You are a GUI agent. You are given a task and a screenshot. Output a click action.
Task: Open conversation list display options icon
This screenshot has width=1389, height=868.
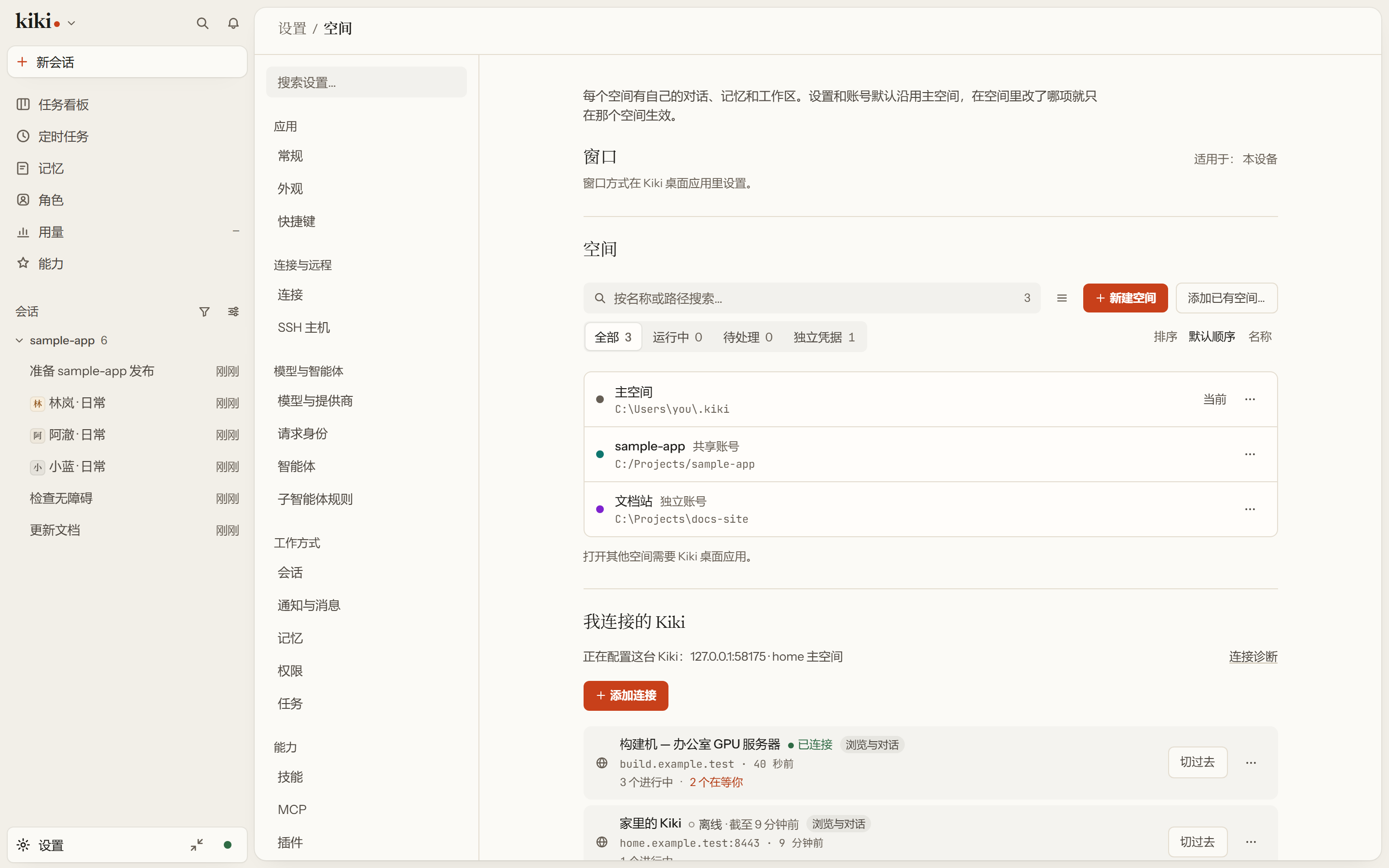[x=233, y=312]
